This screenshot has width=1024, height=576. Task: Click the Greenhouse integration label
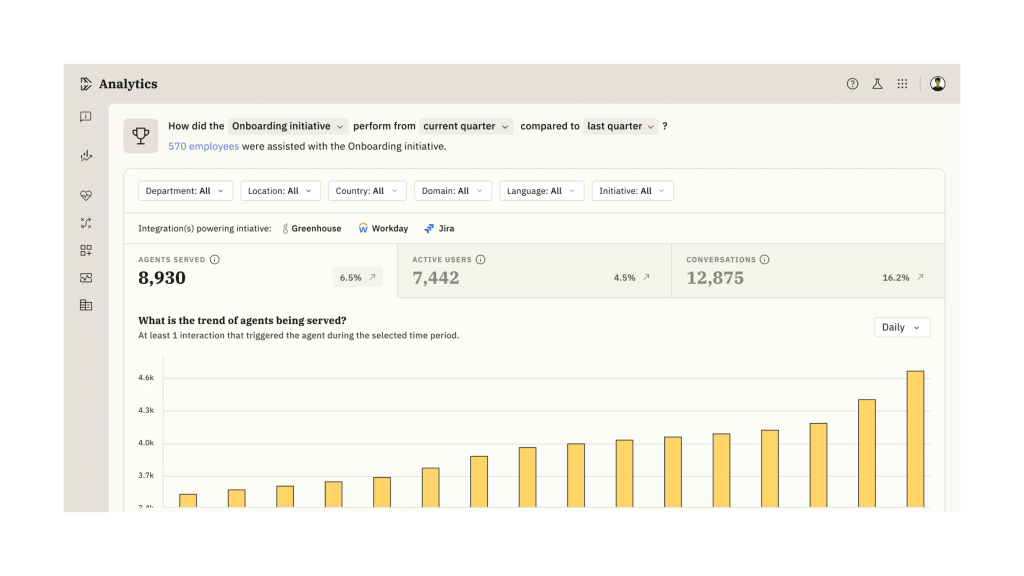point(311,229)
